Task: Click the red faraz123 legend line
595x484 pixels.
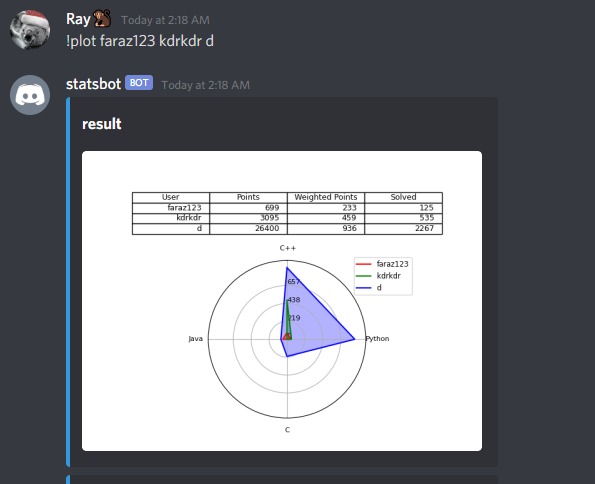Action: (364, 264)
